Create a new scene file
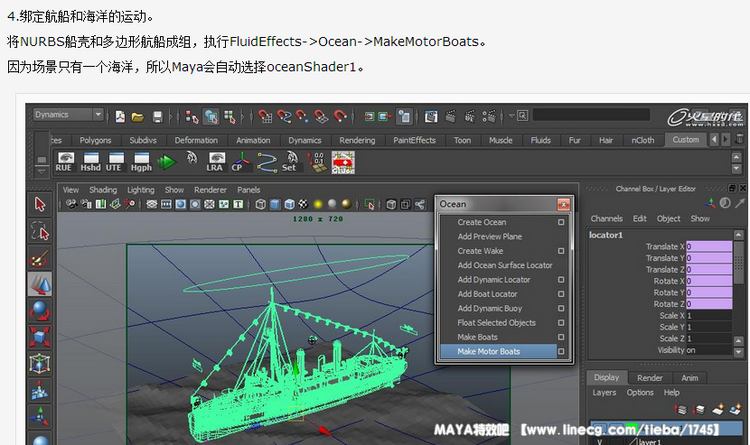750x445 pixels. (x=120, y=116)
